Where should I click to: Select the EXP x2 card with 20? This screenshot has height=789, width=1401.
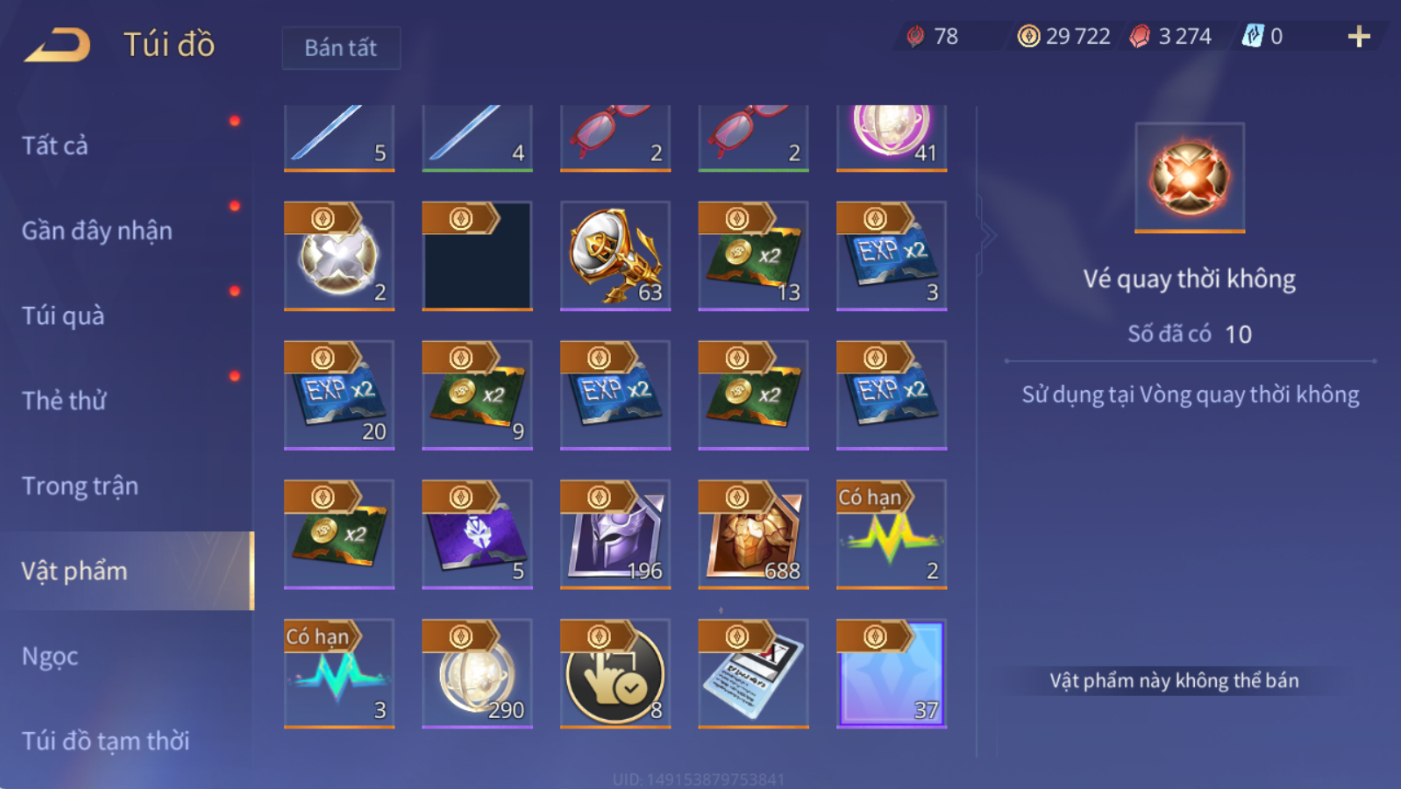pyautogui.click(x=339, y=395)
